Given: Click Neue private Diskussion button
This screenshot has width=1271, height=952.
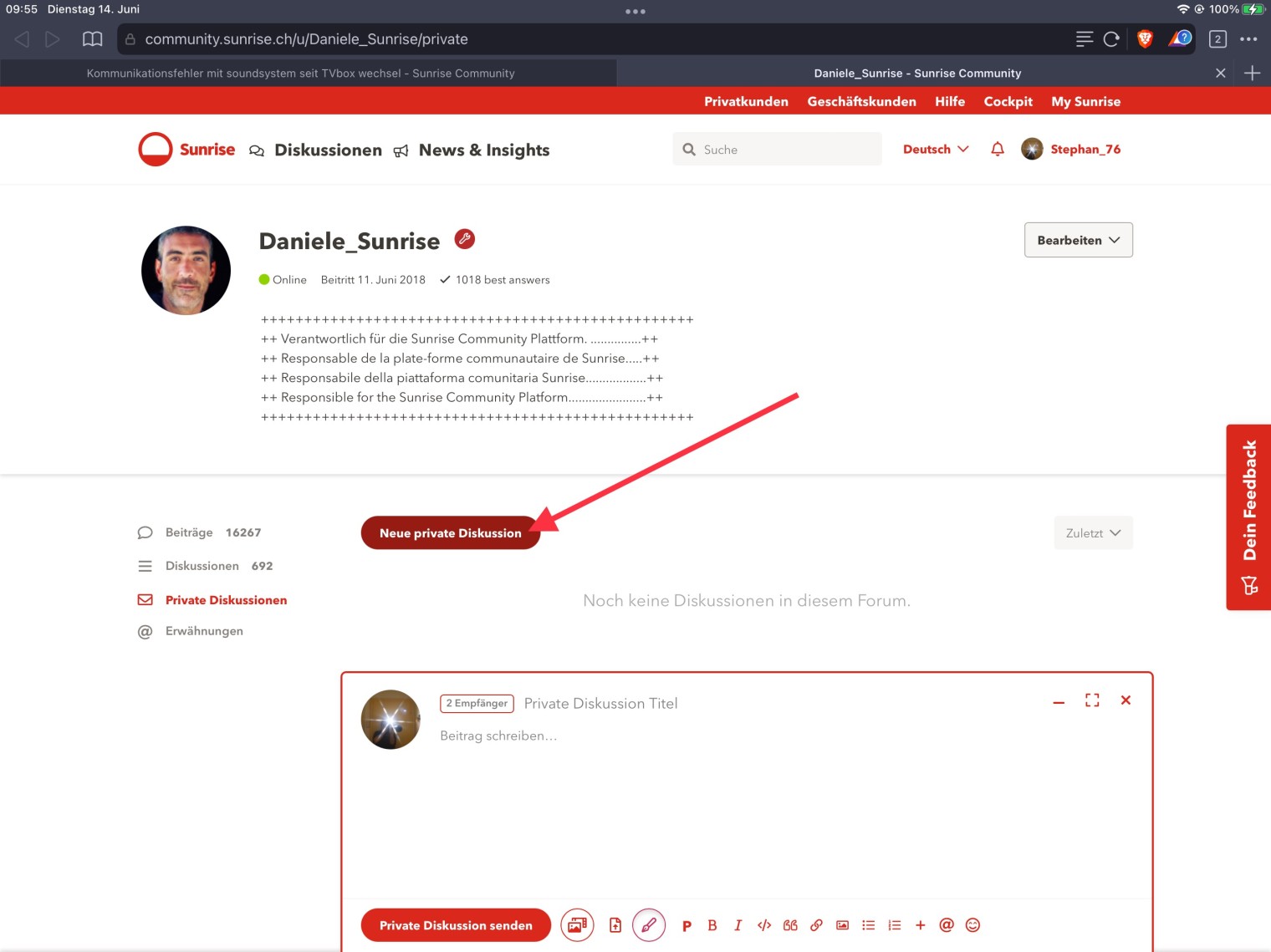Looking at the screenshot, I should (x=450, y=533).
